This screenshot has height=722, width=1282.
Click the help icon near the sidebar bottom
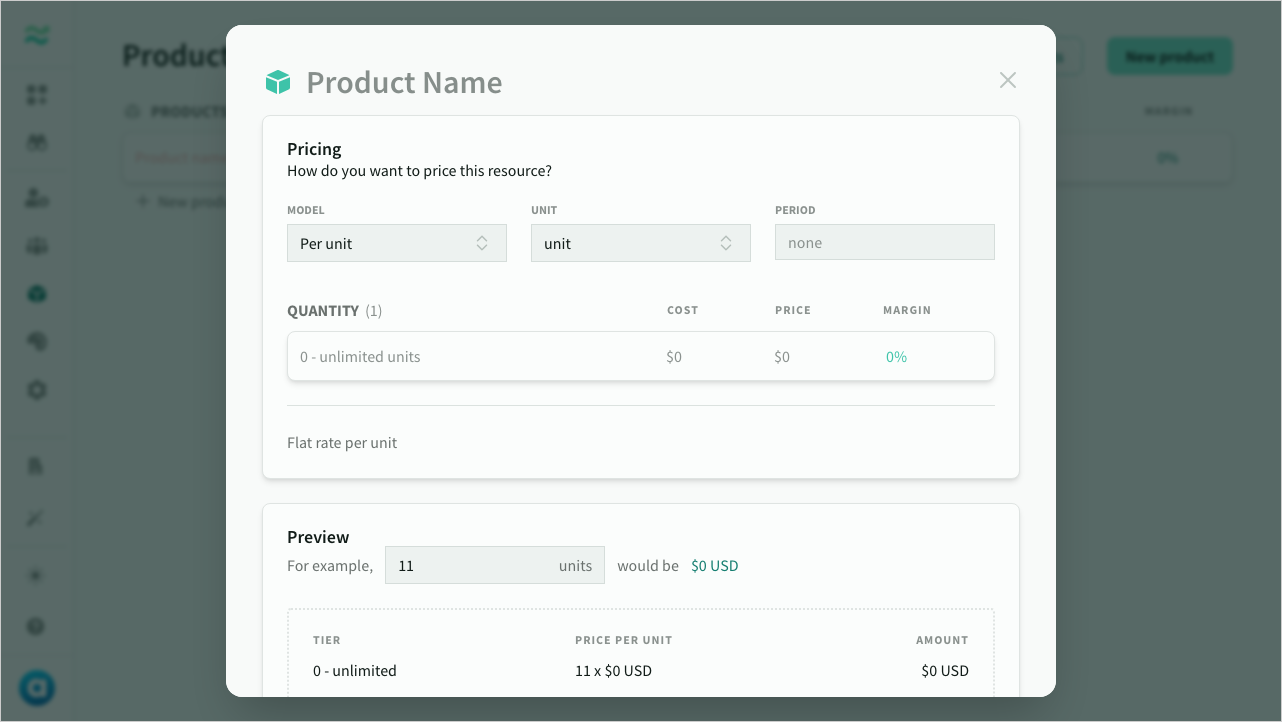[x=37, y=627]
